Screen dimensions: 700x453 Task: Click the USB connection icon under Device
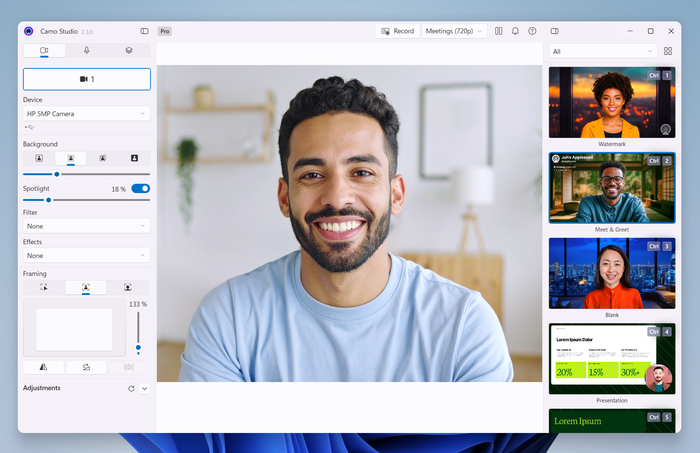click(29, 127)
